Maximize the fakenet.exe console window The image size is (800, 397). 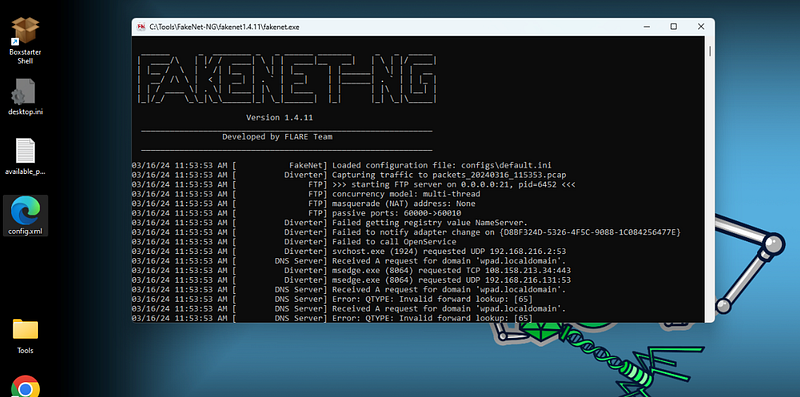click(673, 27)
